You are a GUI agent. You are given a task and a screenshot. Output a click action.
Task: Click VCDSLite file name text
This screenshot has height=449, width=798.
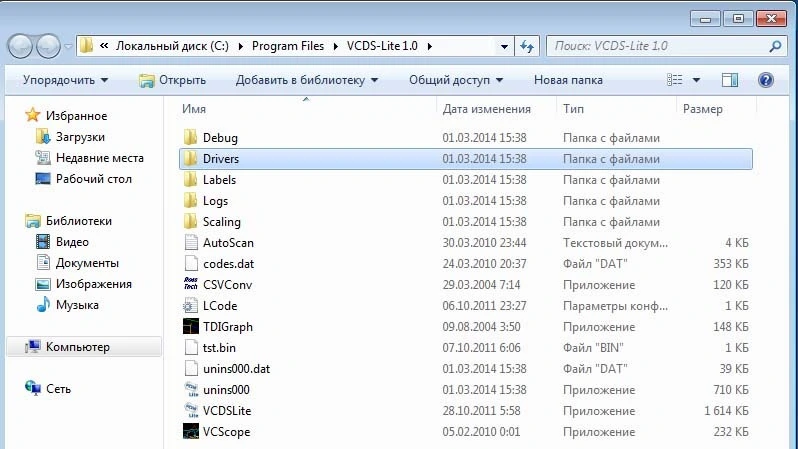(x=227, y=411)
